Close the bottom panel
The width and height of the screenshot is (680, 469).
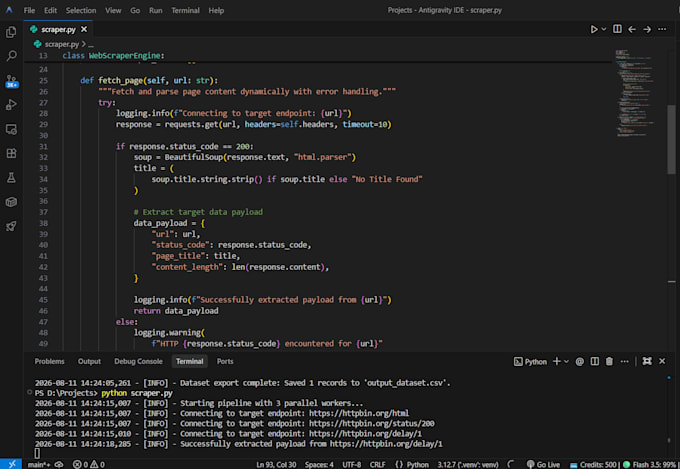662,361
